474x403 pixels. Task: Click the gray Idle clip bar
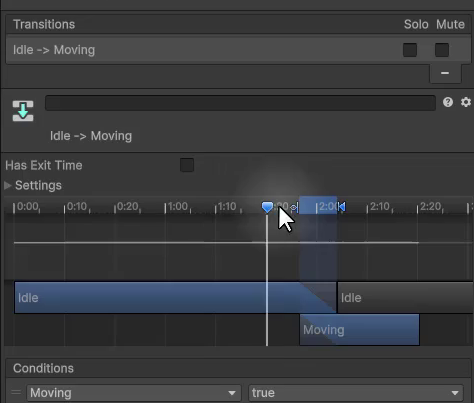tap(405, 298)
